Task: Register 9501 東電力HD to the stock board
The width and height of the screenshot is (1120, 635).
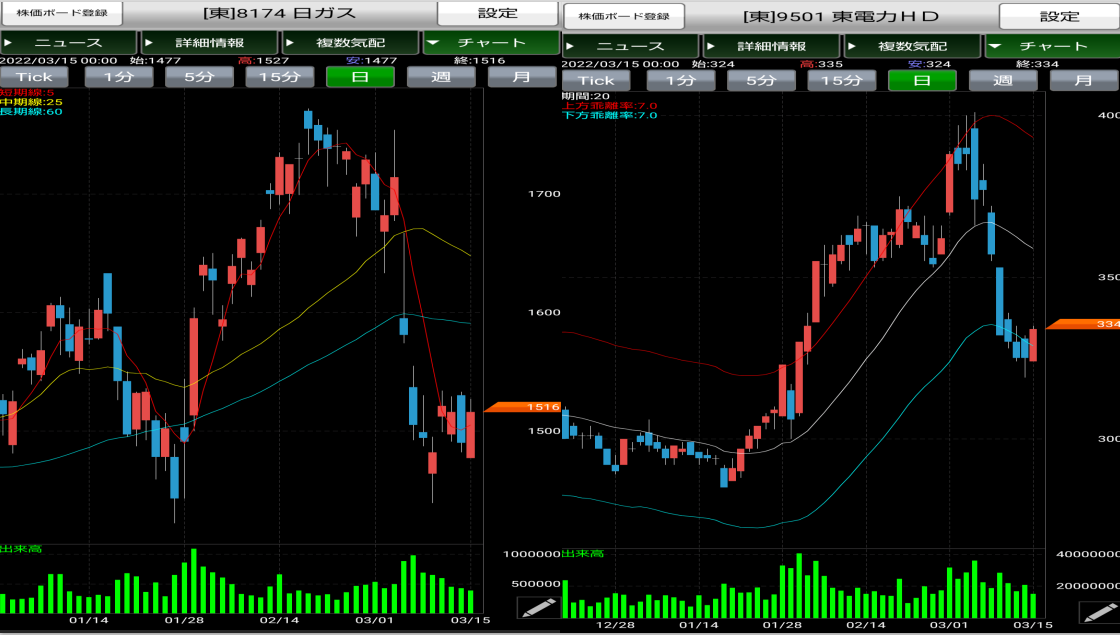Action: pos(624,16)
